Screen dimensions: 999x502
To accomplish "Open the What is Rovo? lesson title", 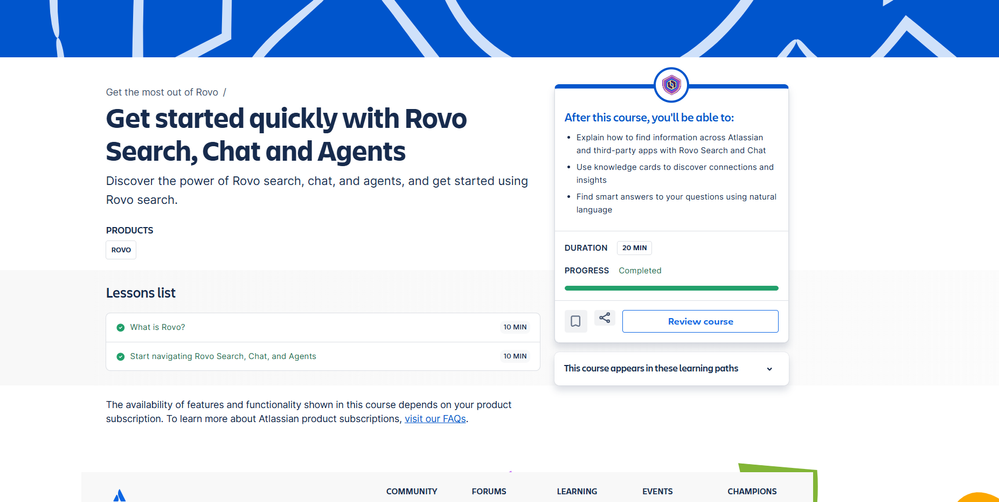I will tap(157, 328).
